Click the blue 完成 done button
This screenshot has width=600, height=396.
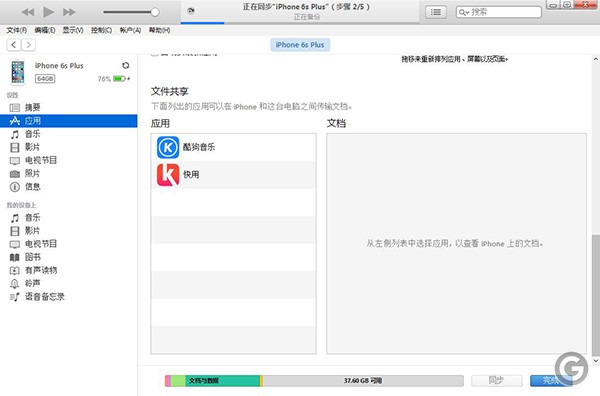click(551, 380)
